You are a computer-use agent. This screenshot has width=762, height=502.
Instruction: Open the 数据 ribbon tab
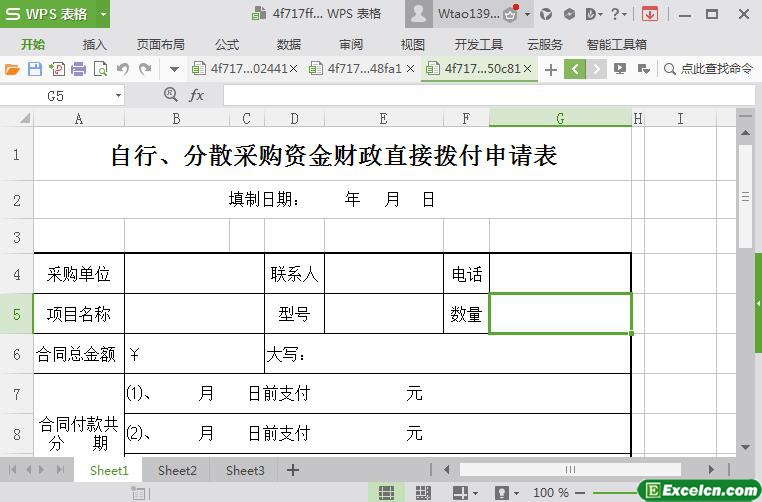(x=289, y=45)
